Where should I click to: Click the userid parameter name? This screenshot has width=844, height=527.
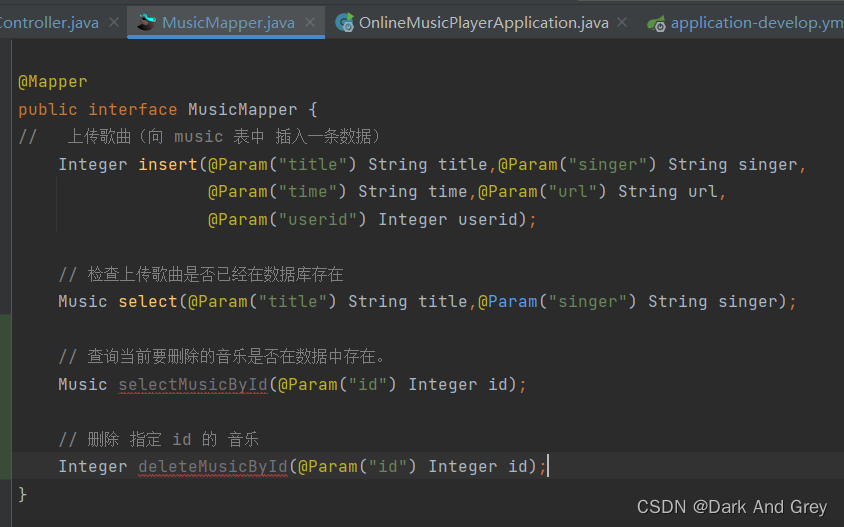coord(487,219)
